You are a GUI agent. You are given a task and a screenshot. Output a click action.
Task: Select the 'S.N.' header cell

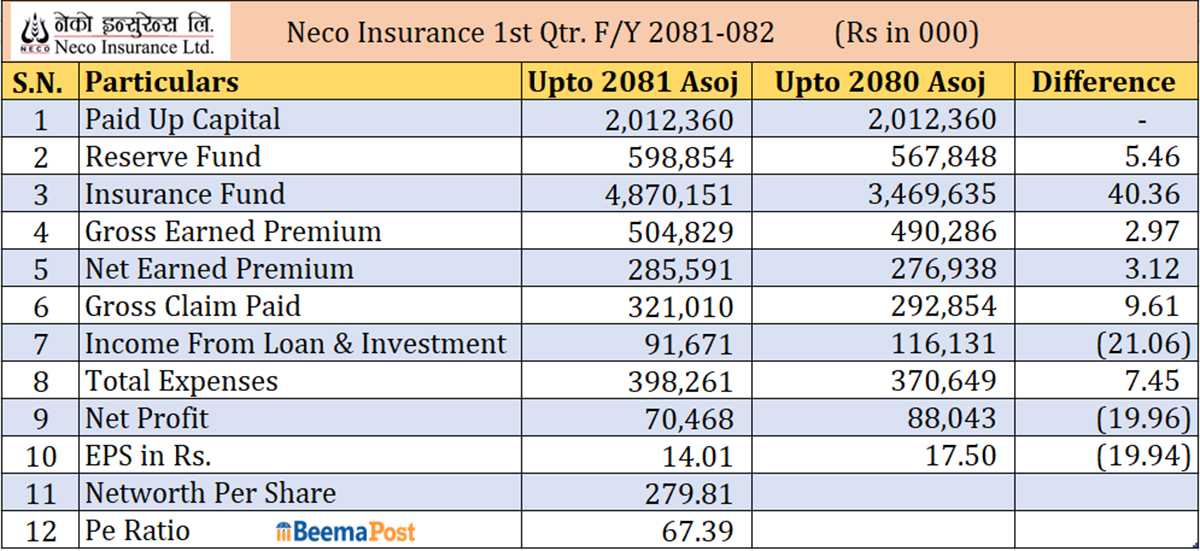(40, 82)
